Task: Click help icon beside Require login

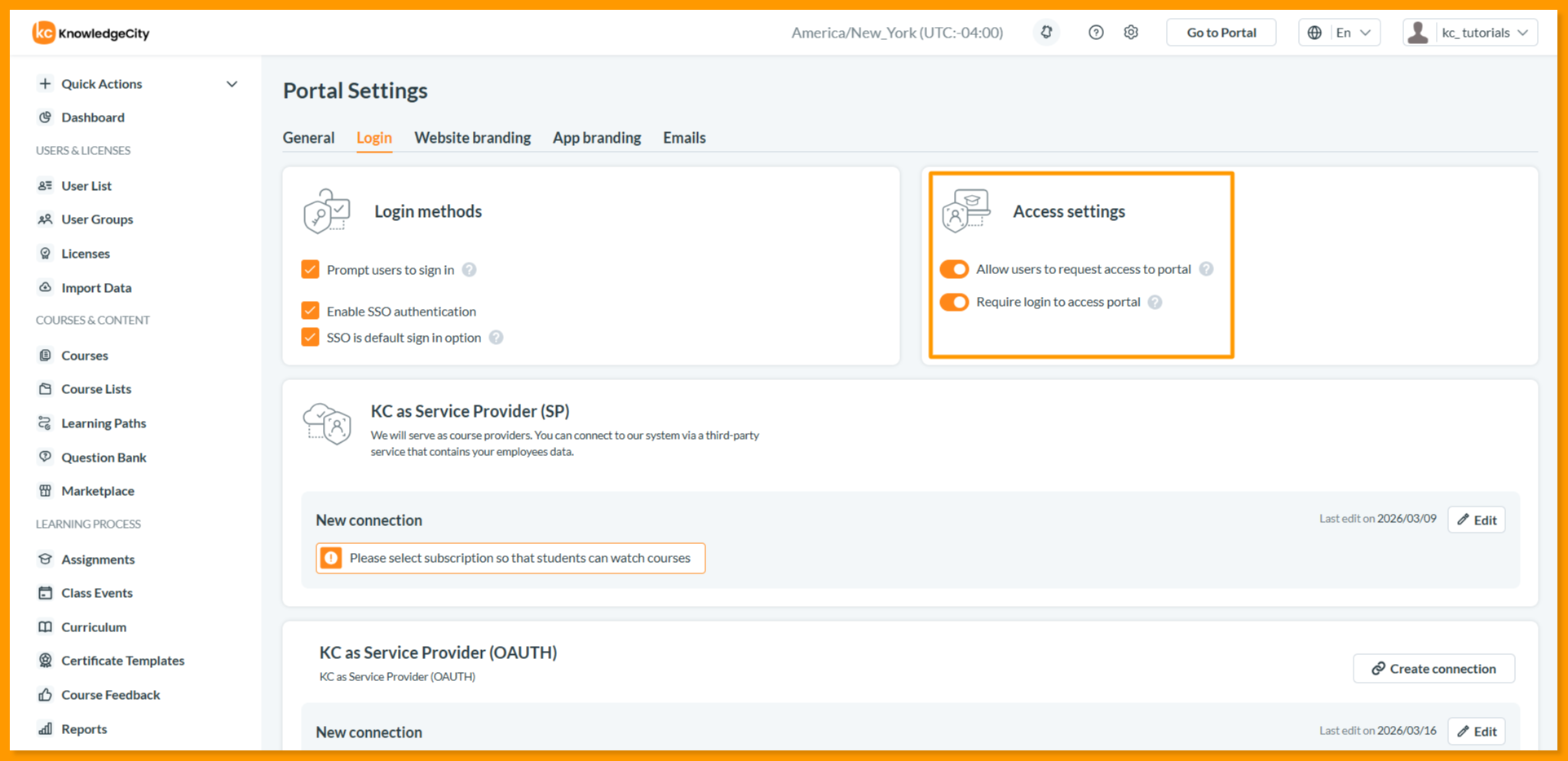Action: (1155, 303)
